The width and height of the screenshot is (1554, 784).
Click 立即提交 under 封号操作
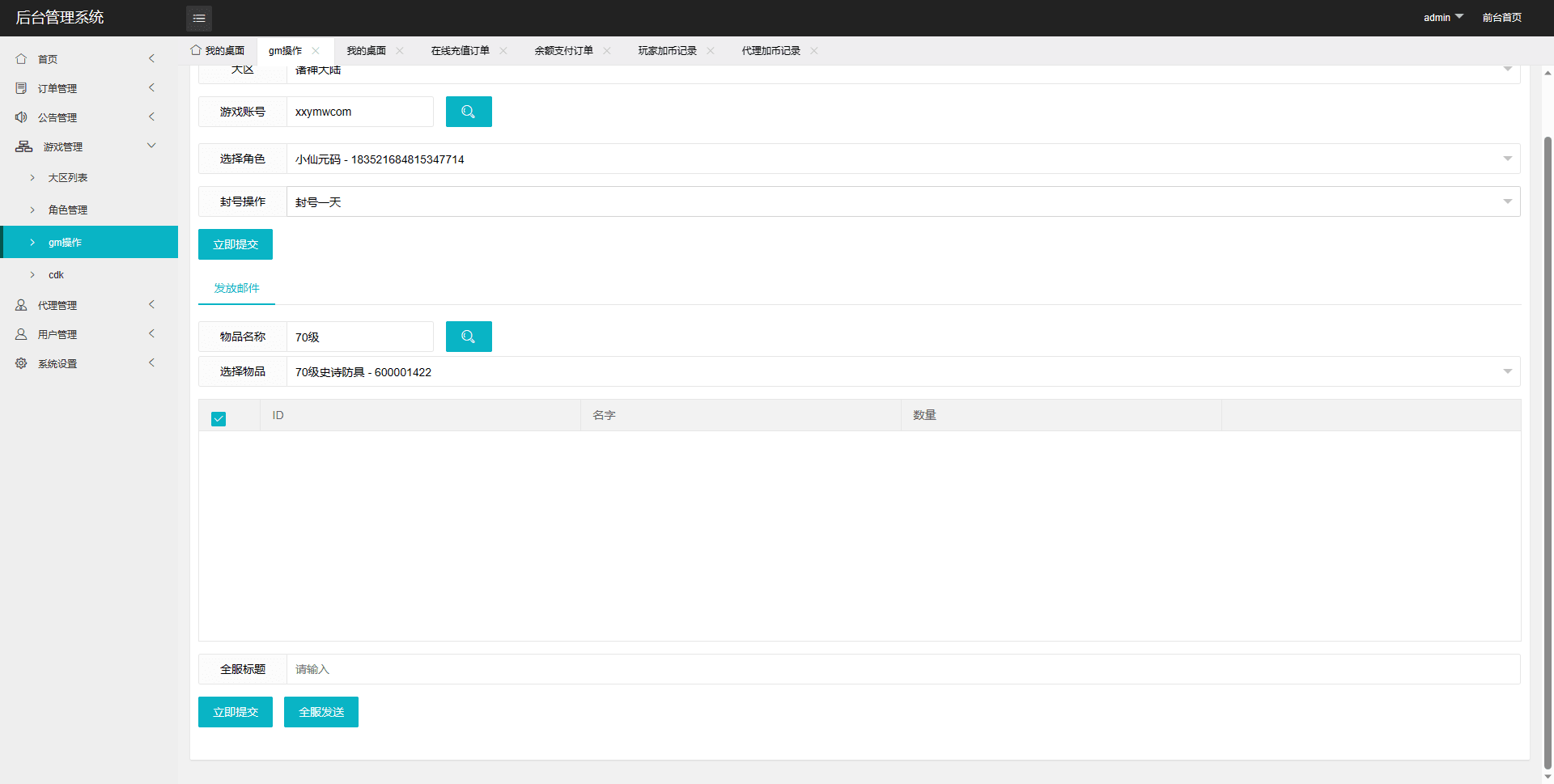(236, 244)
